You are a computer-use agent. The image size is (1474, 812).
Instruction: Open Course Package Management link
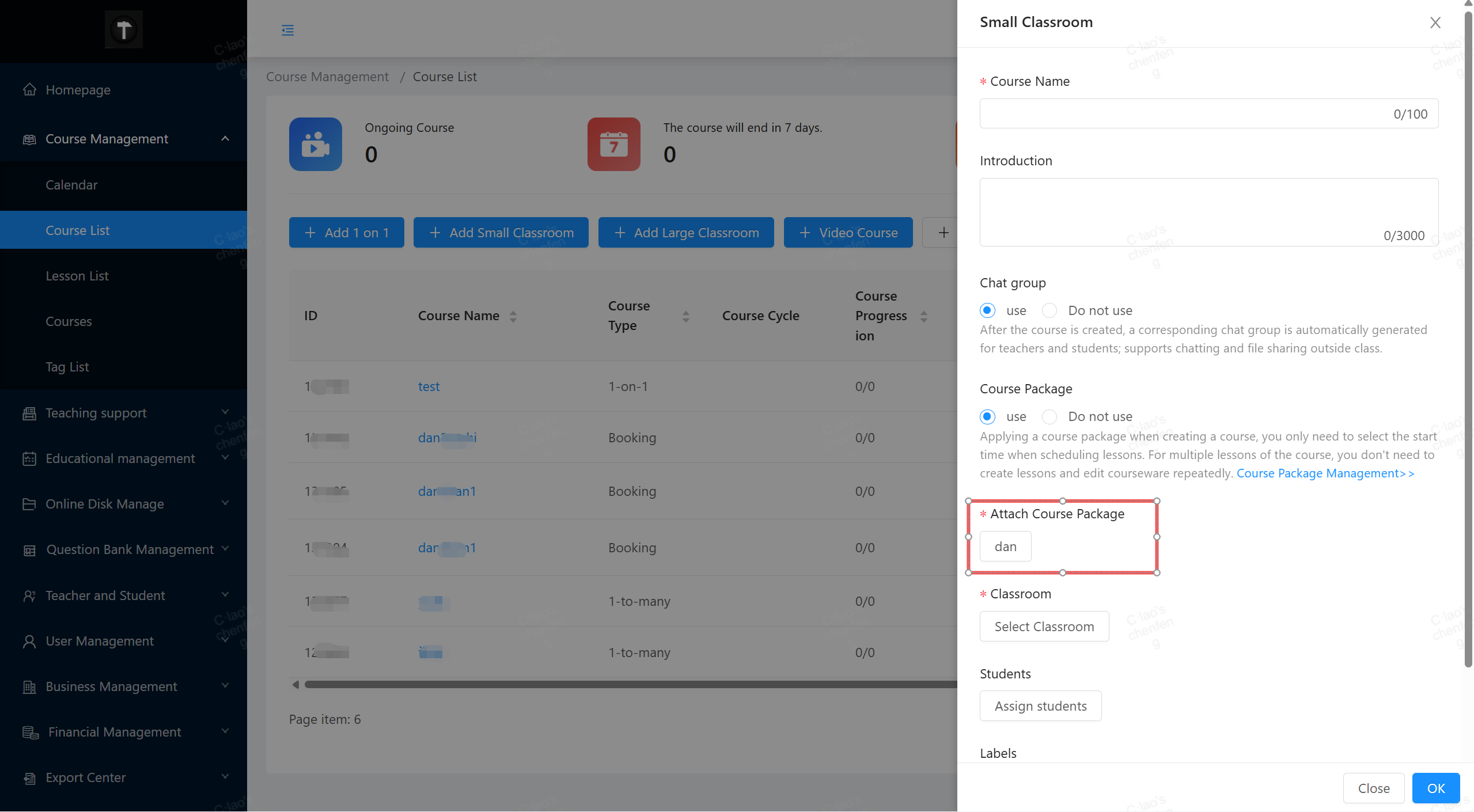coord(1325,473)
